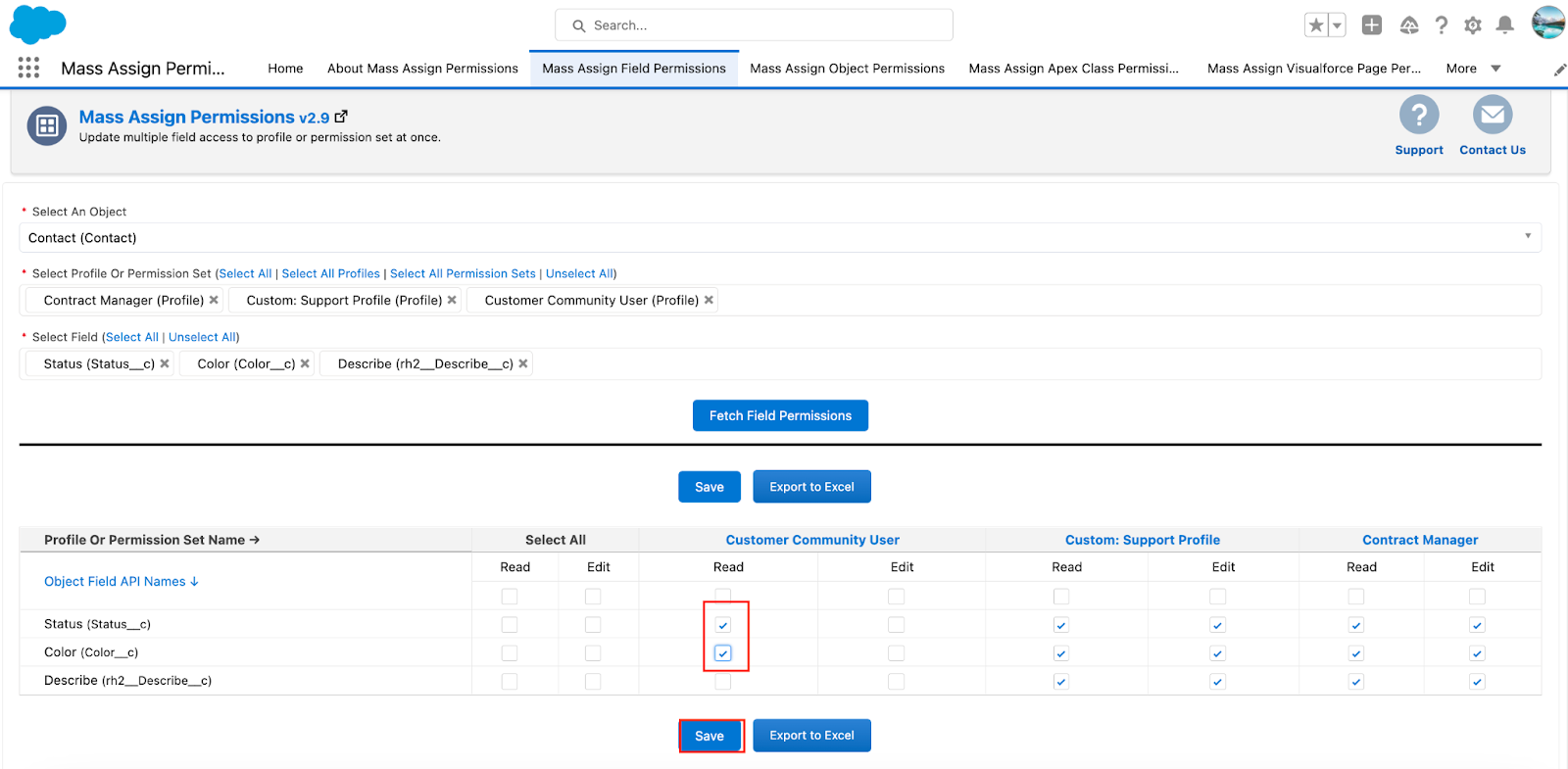
Task: Toggle Customer Community User Read for Color
Action: click(723, 653)
